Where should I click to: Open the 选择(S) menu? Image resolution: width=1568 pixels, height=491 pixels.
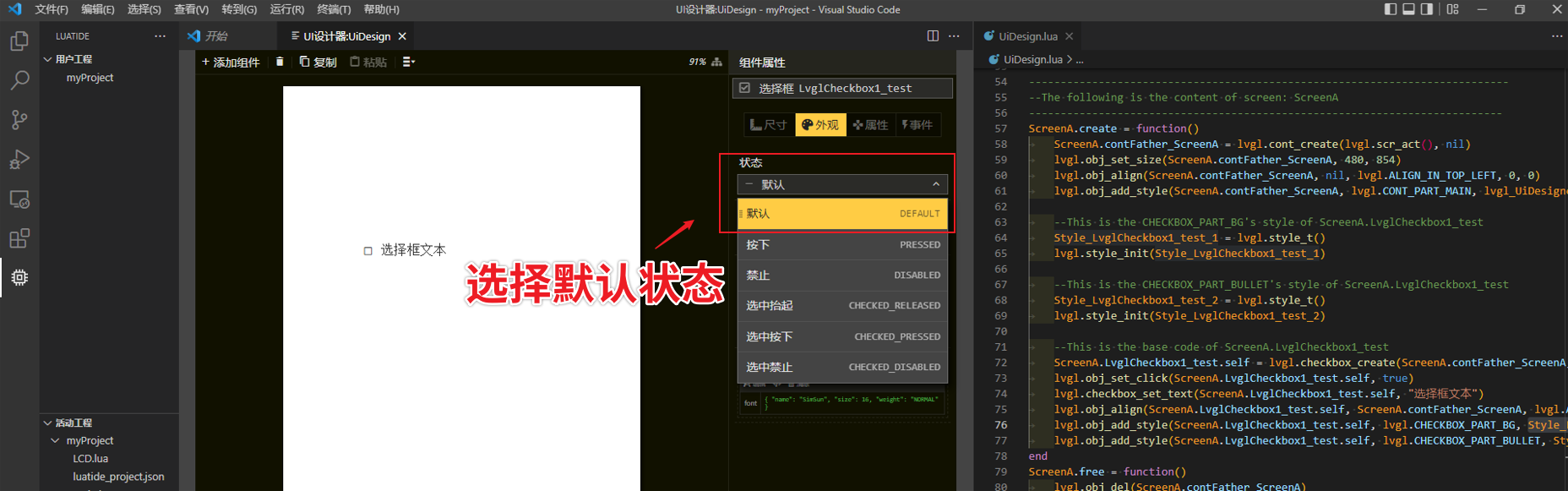144,9
